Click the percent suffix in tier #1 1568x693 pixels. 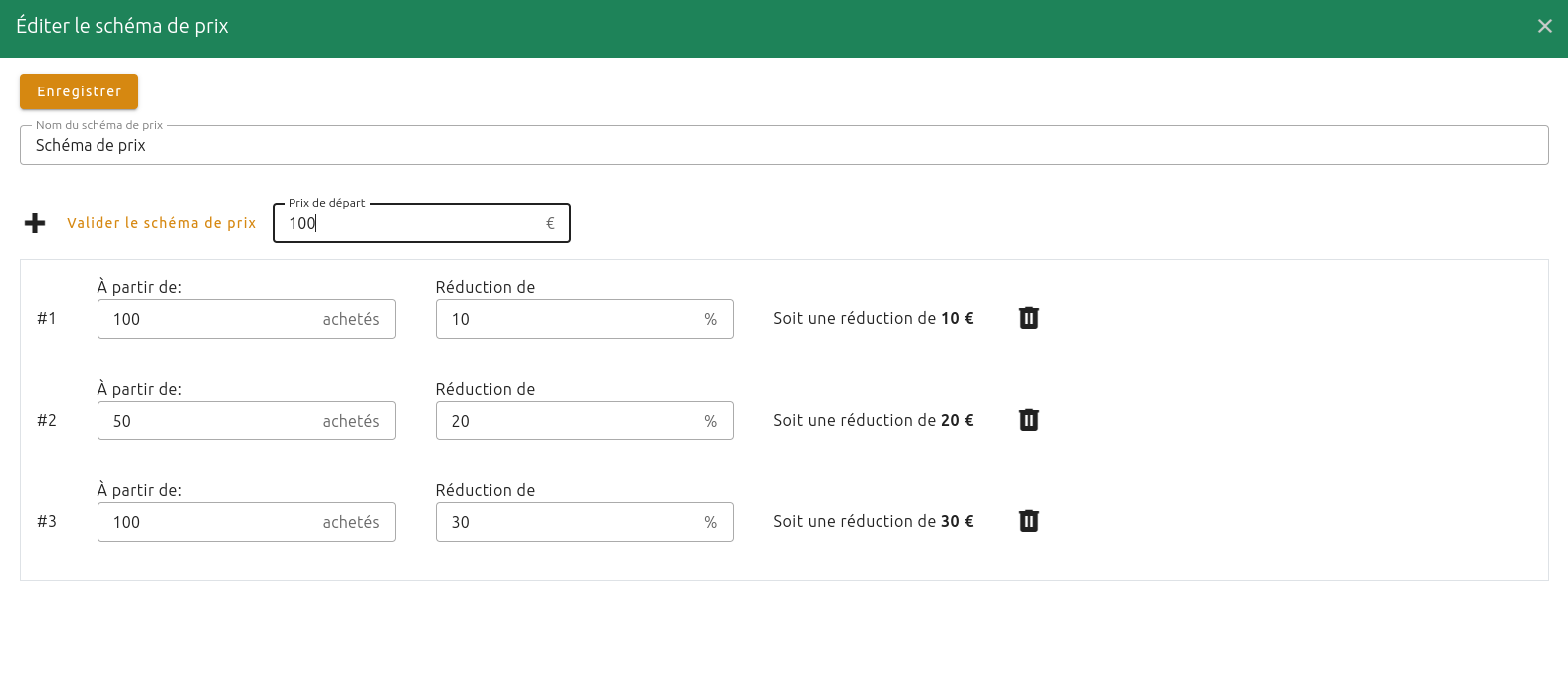tap(710, 319)
